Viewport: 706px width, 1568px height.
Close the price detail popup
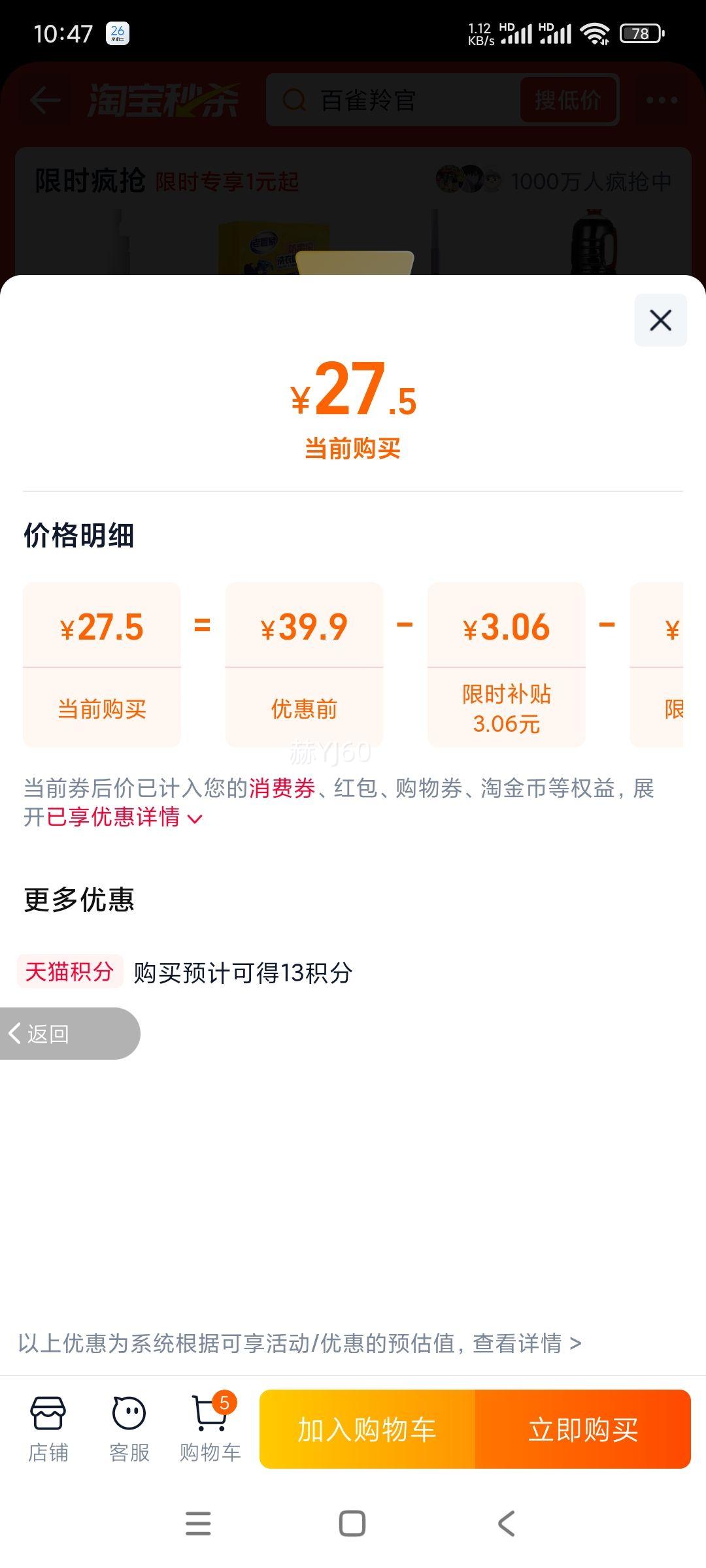click(x=660, y=320)
